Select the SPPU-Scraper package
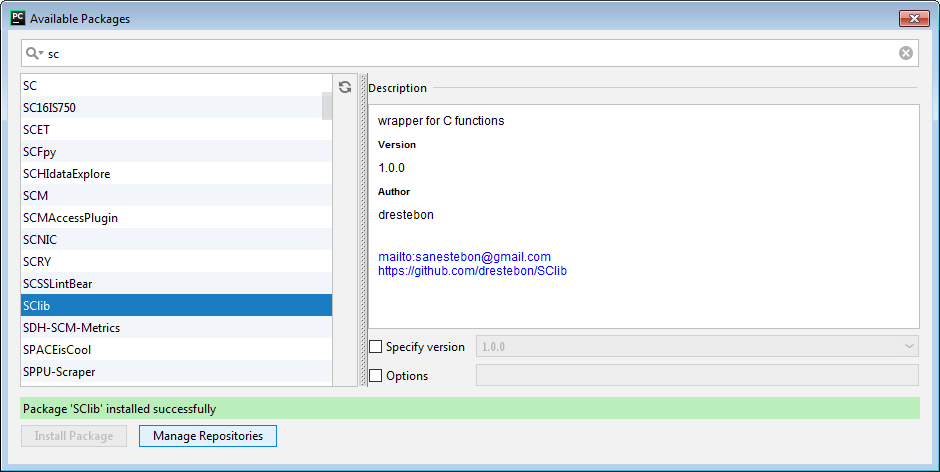Viewport: 940px width, 472px height. (x=176, y=372)
